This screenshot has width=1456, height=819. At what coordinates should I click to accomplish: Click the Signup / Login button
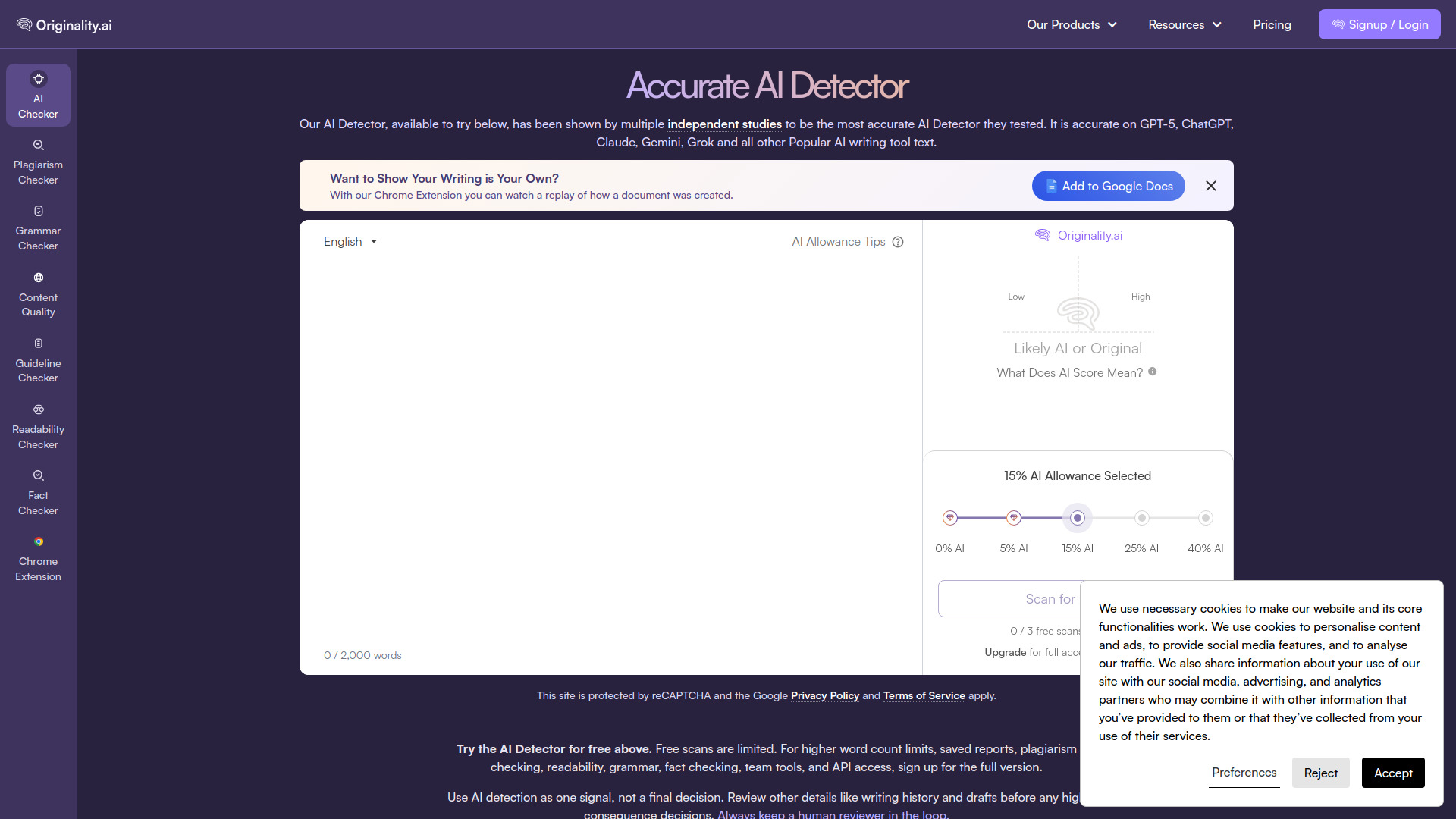[1379, 24]
